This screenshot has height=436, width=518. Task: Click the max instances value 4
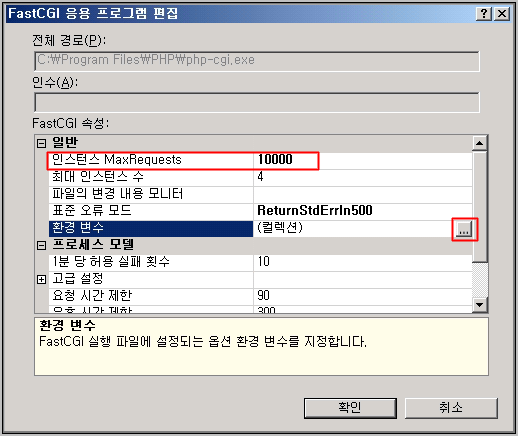click(x=260, y=176)
